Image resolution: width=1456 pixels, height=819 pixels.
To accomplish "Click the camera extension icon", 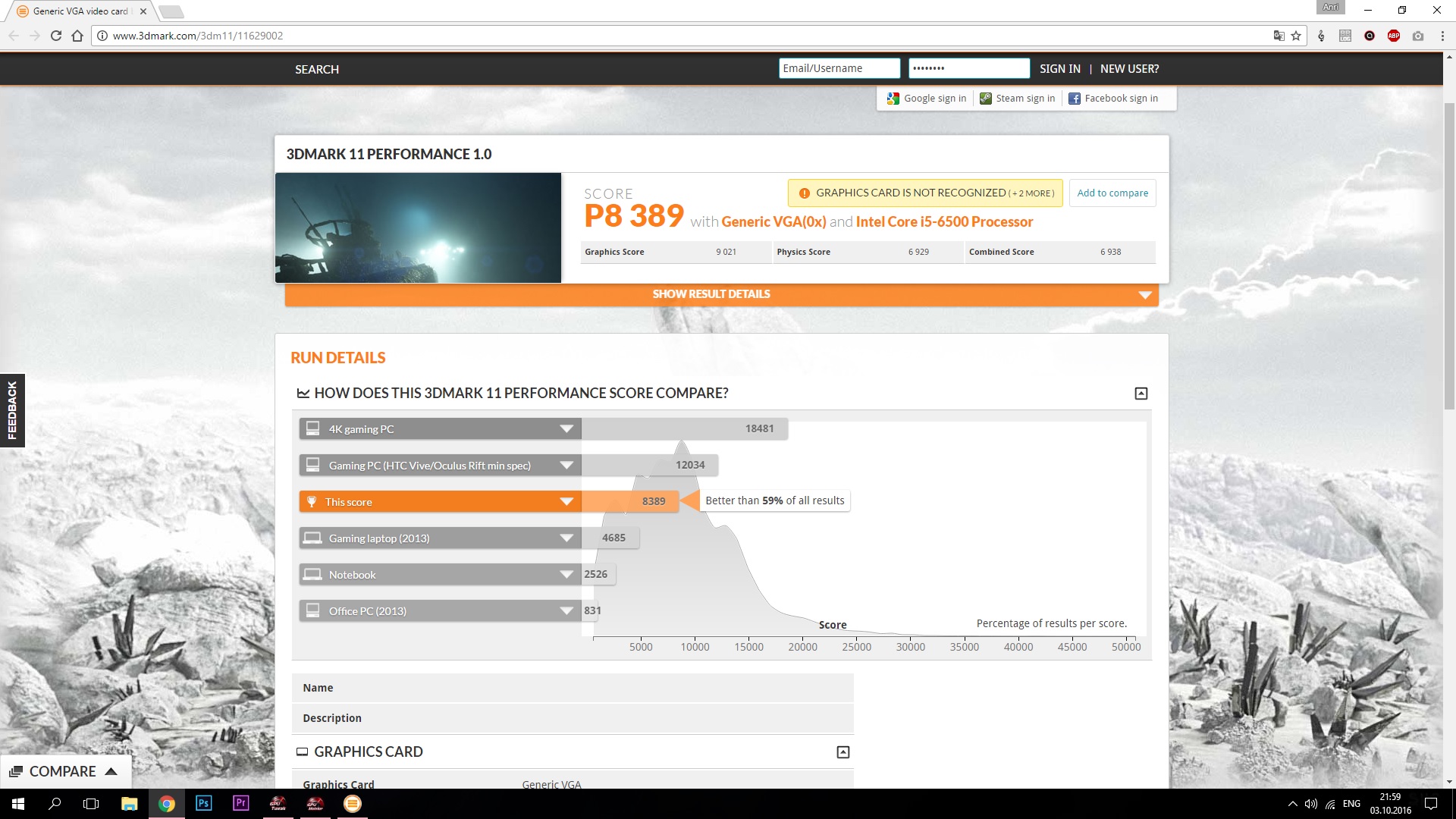I will click(1417, 36).
